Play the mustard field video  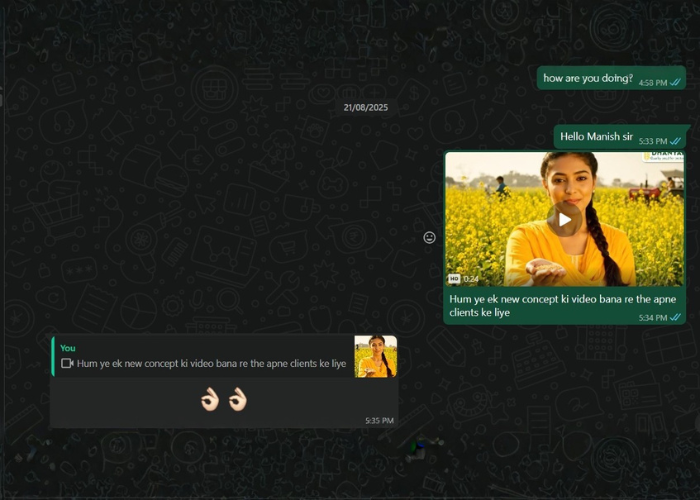point(565,219)
